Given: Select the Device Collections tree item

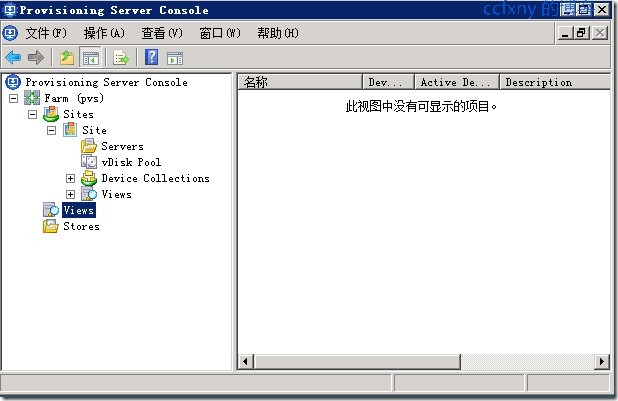Looking at the screenshot, I should pyautogui.click(x=155, y=178).
